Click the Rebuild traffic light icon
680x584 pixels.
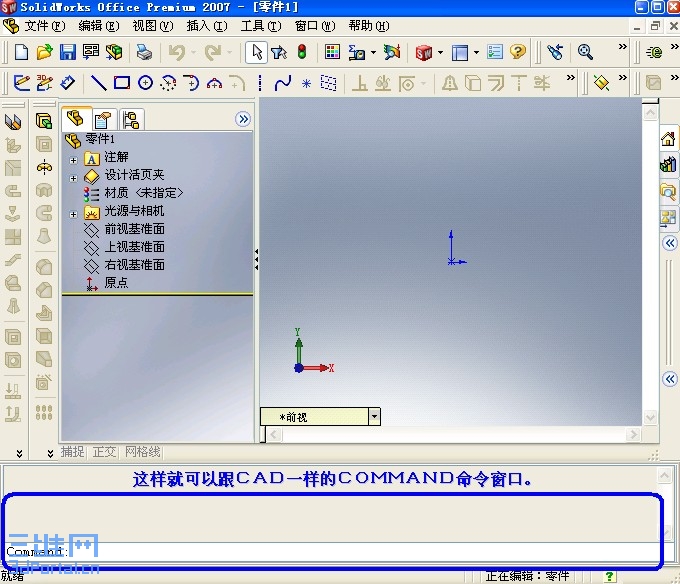pos(302,52)
